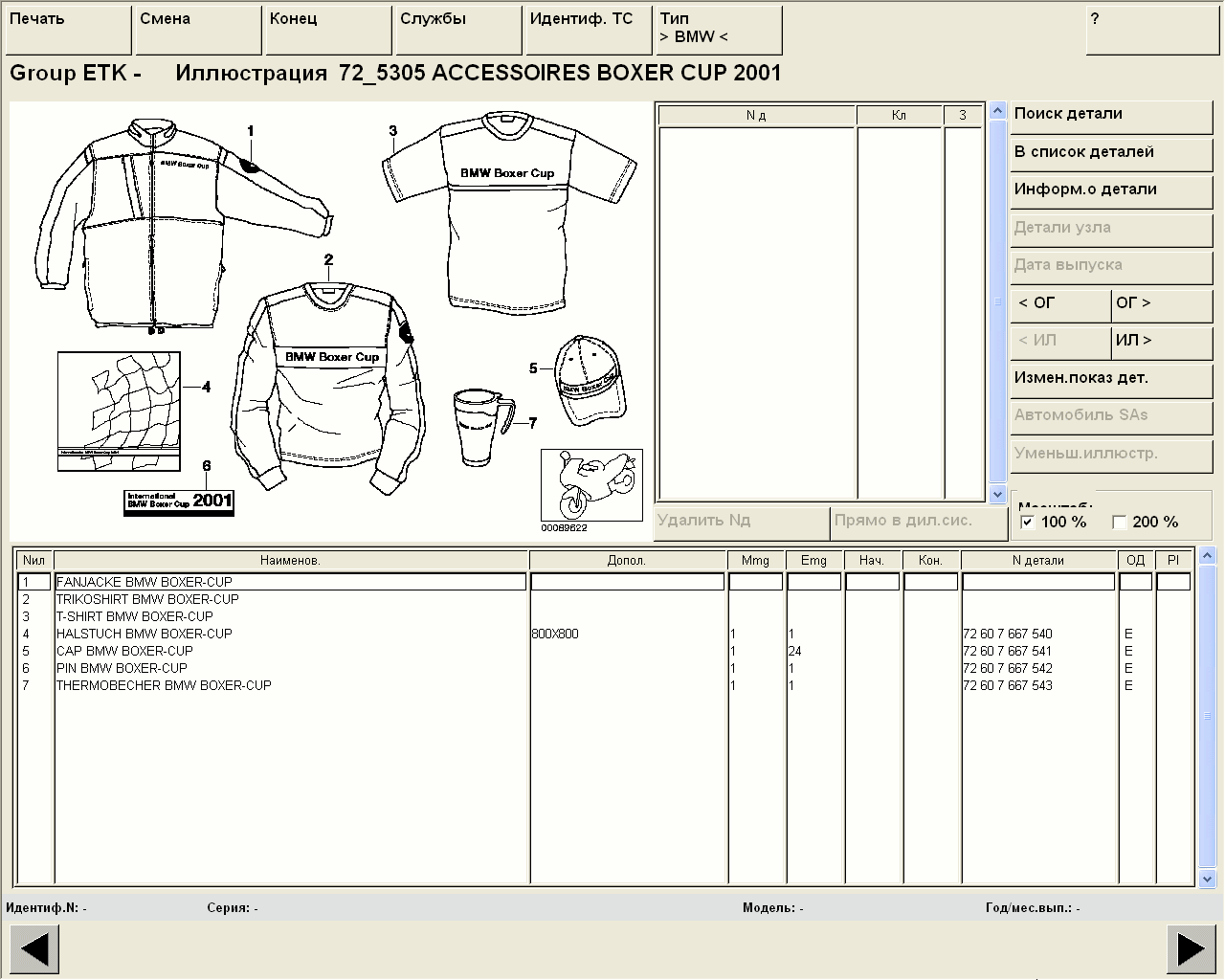The image size is (1225, 980).
Task: Click the ОГ > next group button
Action: click(1162, 305)
